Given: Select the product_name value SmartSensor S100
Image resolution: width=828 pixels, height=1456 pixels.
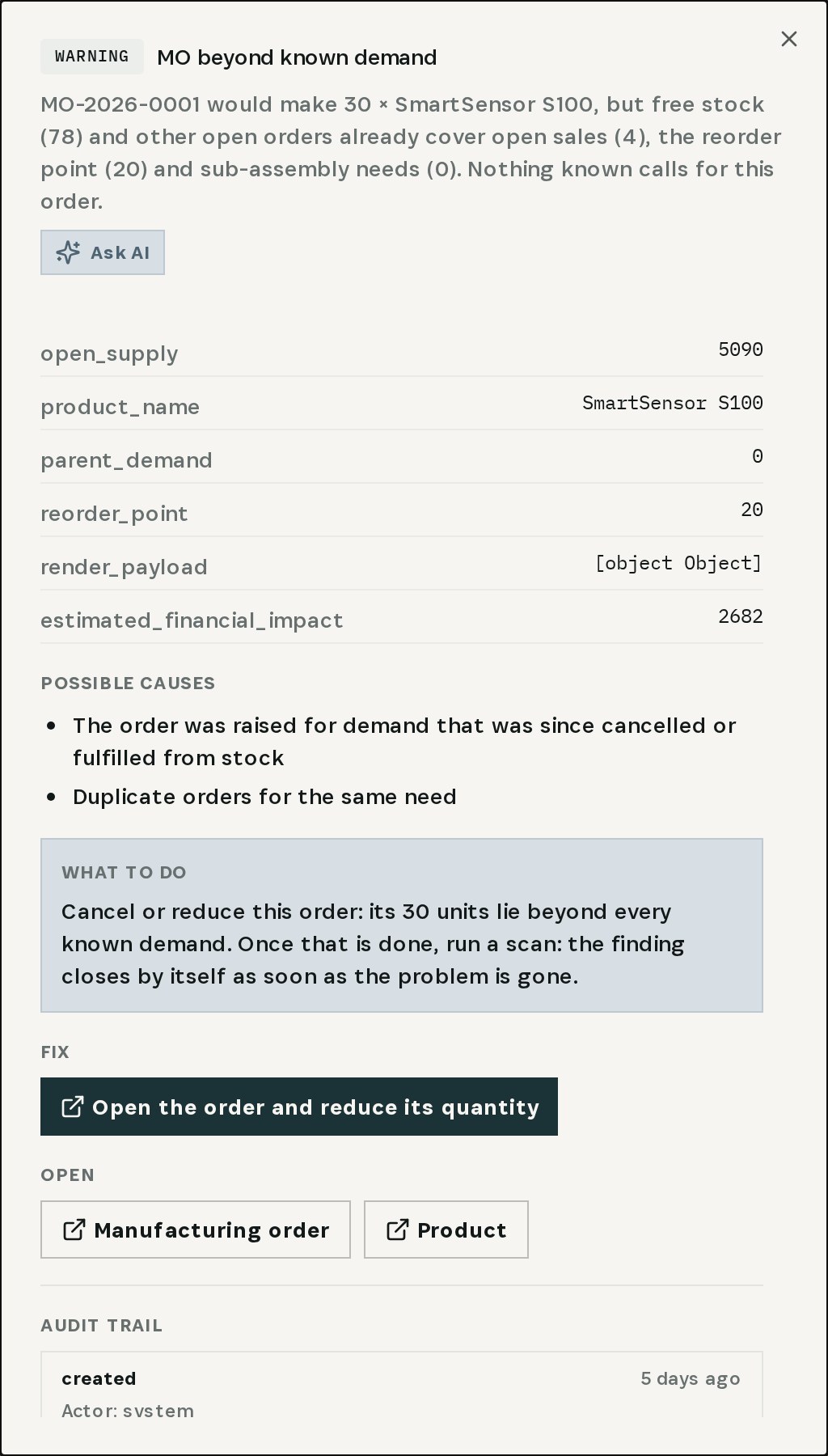Looking at the screenshot, I should coord(673,403).
